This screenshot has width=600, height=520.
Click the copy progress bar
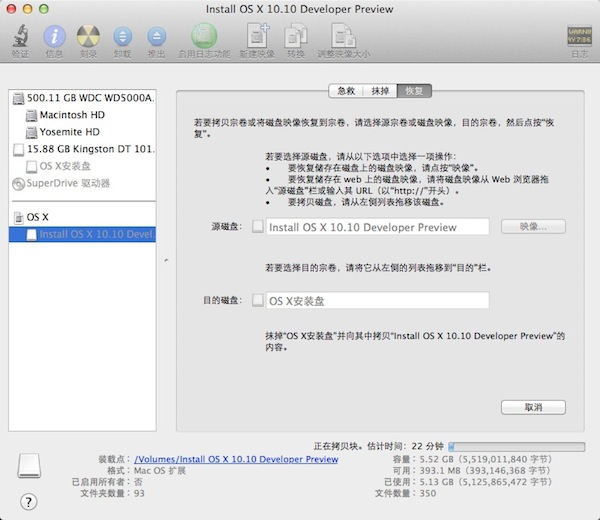(517, 447)
